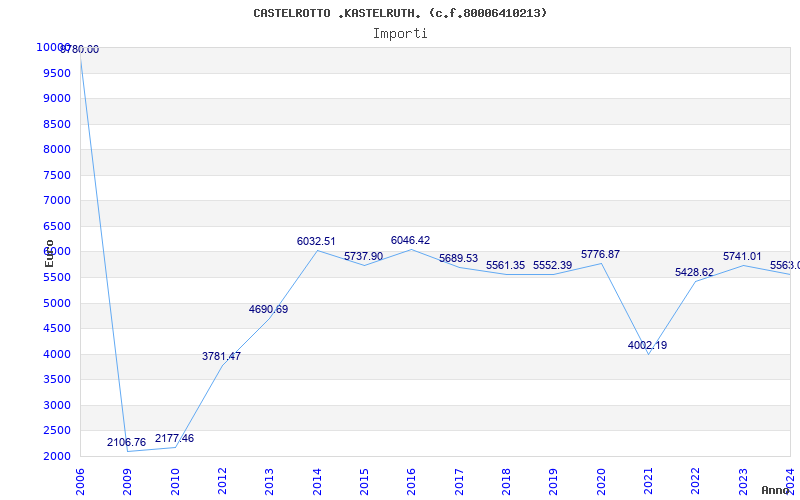Click the Euro y-axis title
This screenshot has width=800, height=500.
(x=49, y=254)
